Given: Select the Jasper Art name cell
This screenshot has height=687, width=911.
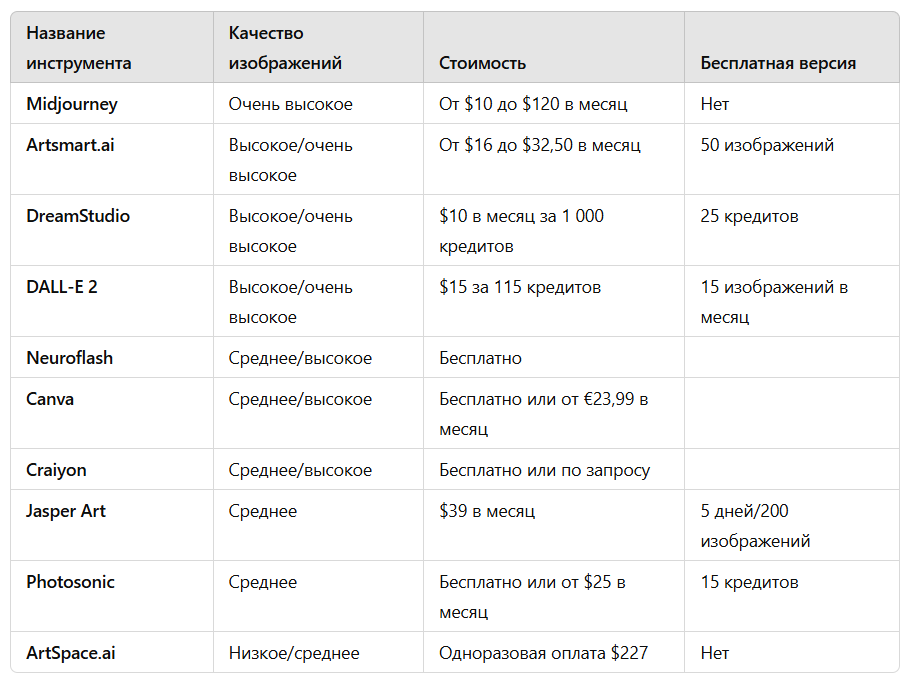Looking at the screenshot, I should [x=66, y=511].
